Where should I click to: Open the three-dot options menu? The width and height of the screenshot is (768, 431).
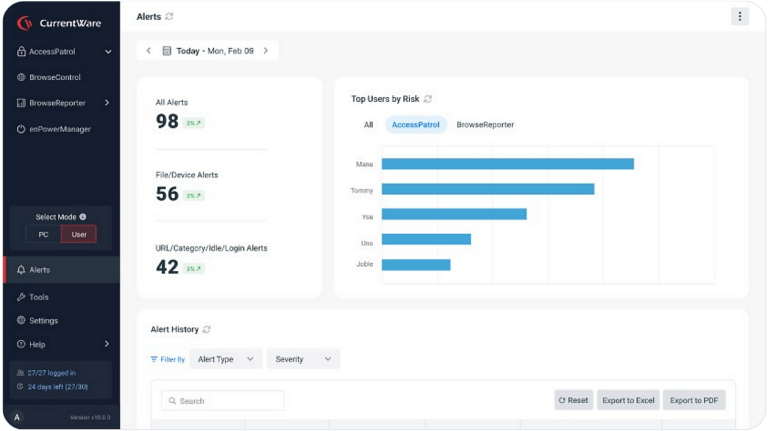pyautogui.click(x=740, y=17)
